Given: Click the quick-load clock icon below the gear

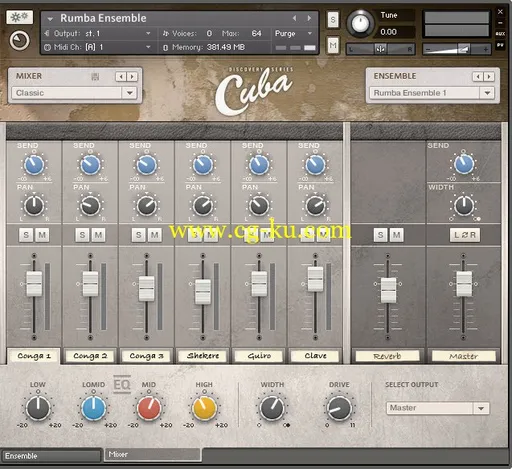Looking at the screenshot, I should 19,40.
